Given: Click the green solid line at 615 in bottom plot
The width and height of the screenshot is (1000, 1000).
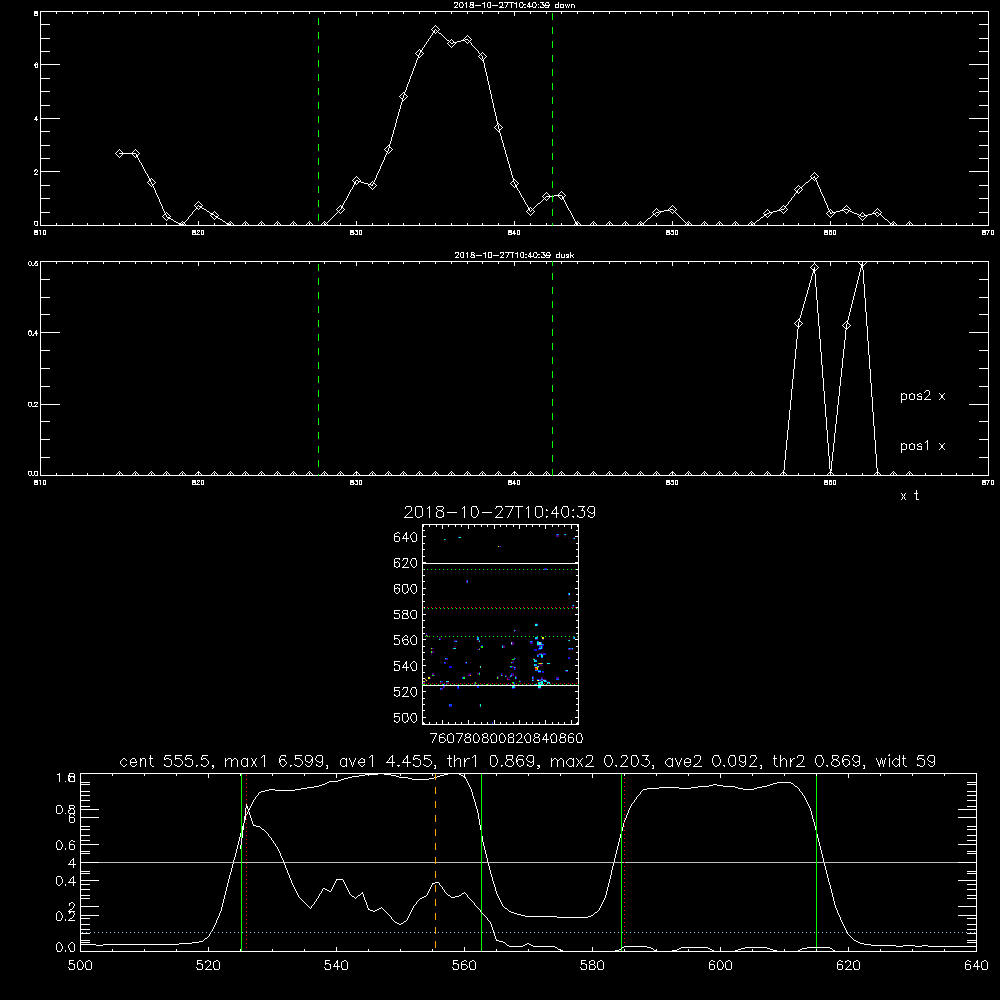Looking at the screenshot, I should (x=816, y=861).
